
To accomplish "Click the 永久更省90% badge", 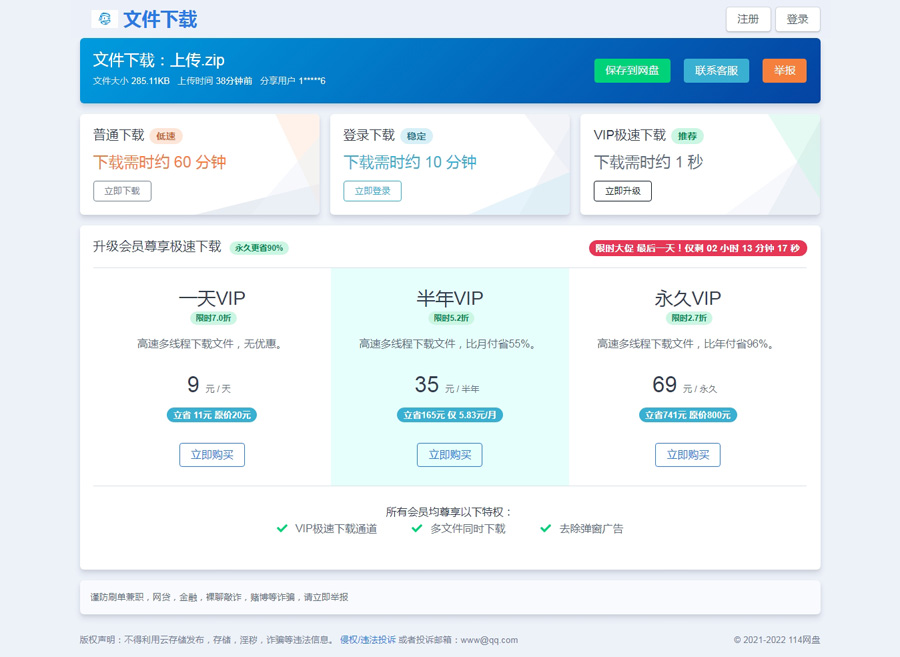I will point(259,248).
